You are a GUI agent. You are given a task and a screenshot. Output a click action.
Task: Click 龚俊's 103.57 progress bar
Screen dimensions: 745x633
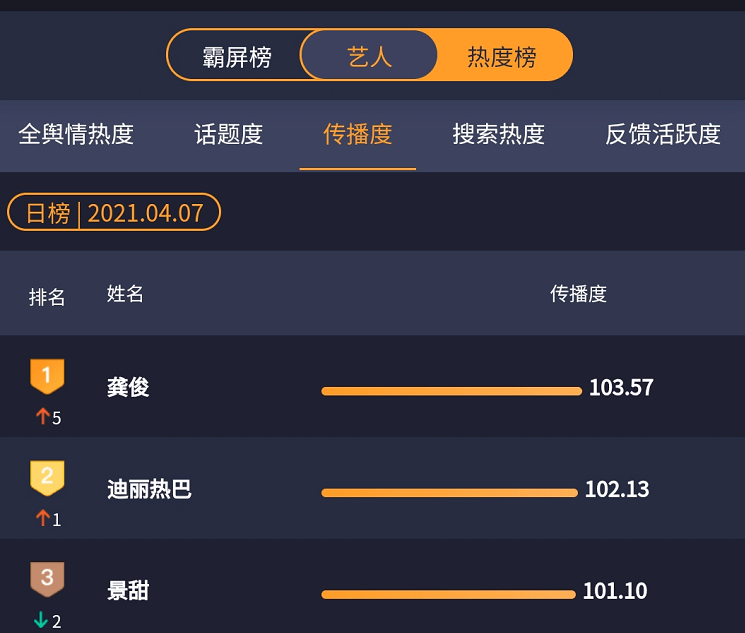coord(451,391)
